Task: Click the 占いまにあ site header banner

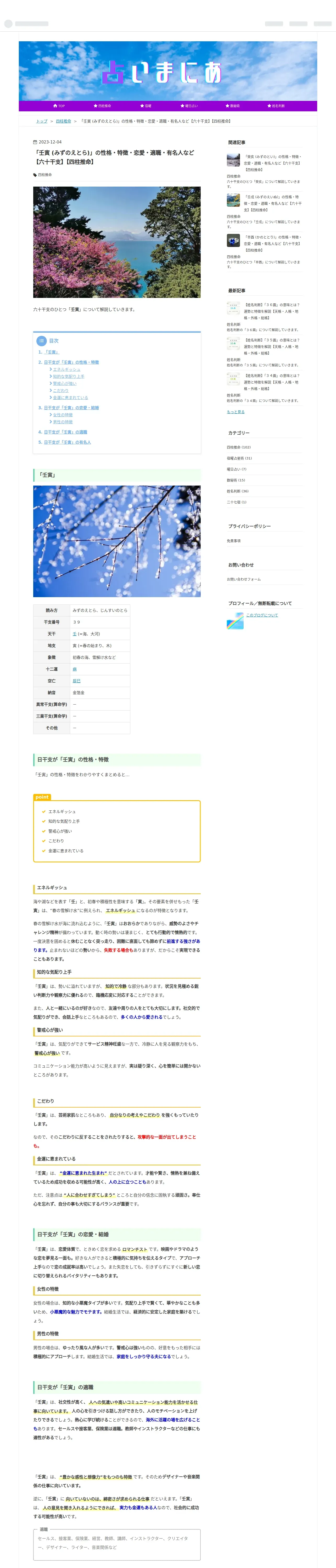Action: pyautogui.click(x=168, y=71)
